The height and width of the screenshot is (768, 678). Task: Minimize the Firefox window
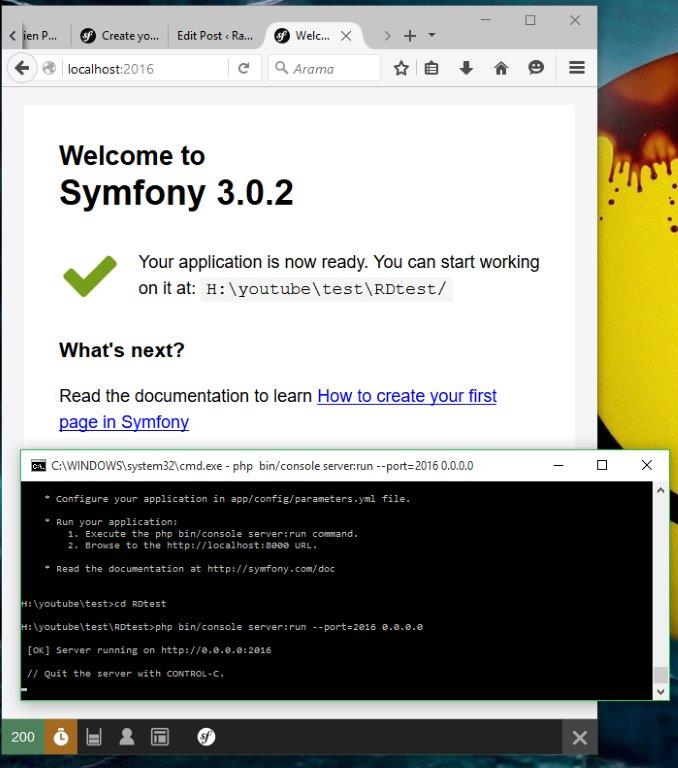point(485,20)
